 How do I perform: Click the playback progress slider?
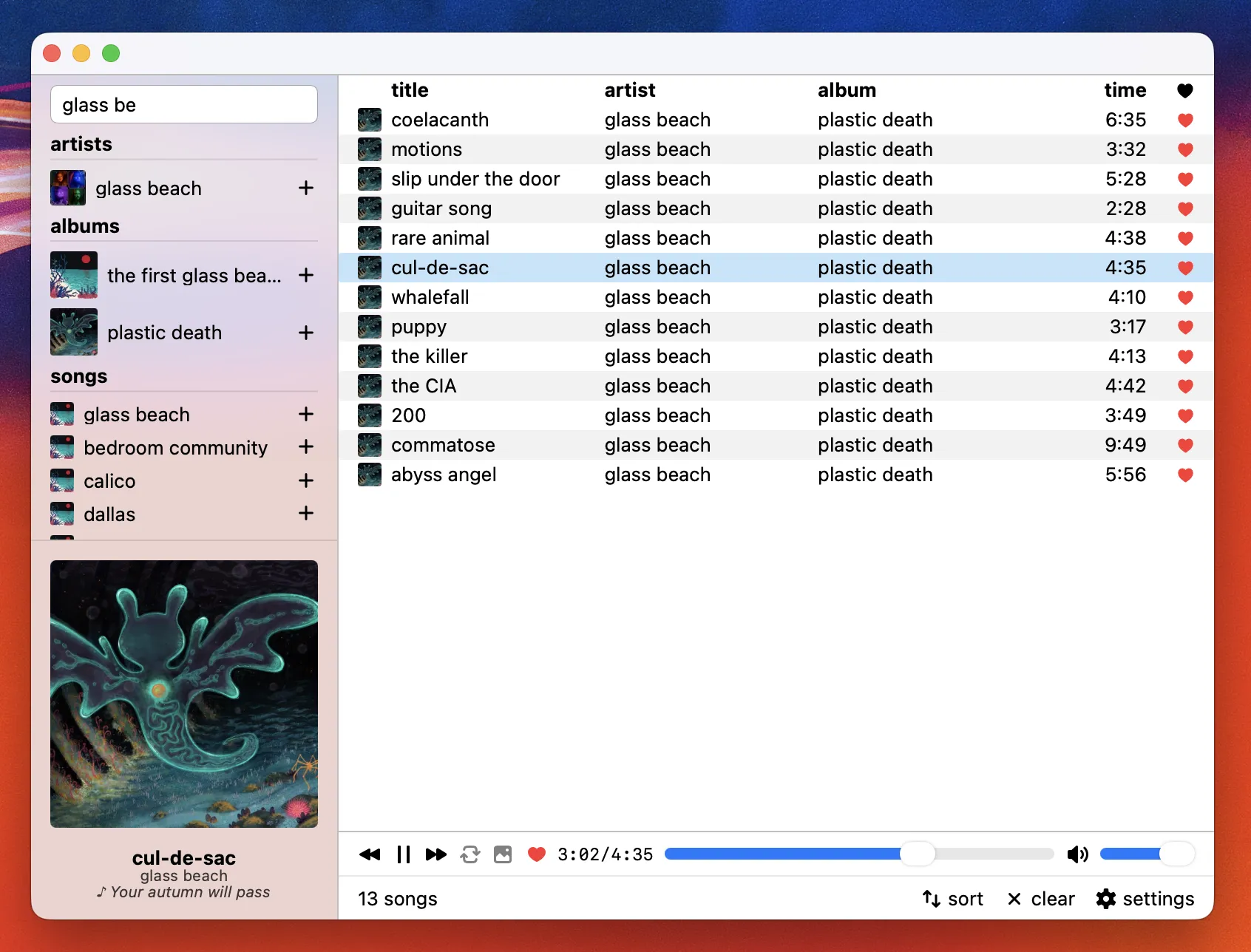[x=859, y=854]
